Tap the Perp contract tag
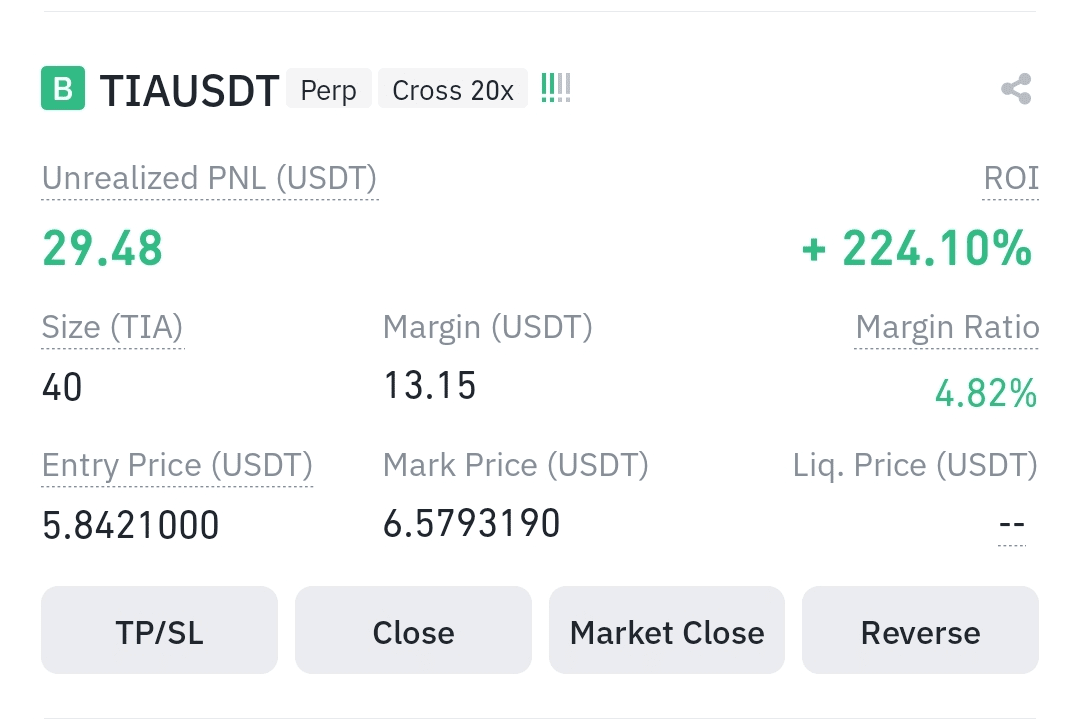 tap(328, 90)
